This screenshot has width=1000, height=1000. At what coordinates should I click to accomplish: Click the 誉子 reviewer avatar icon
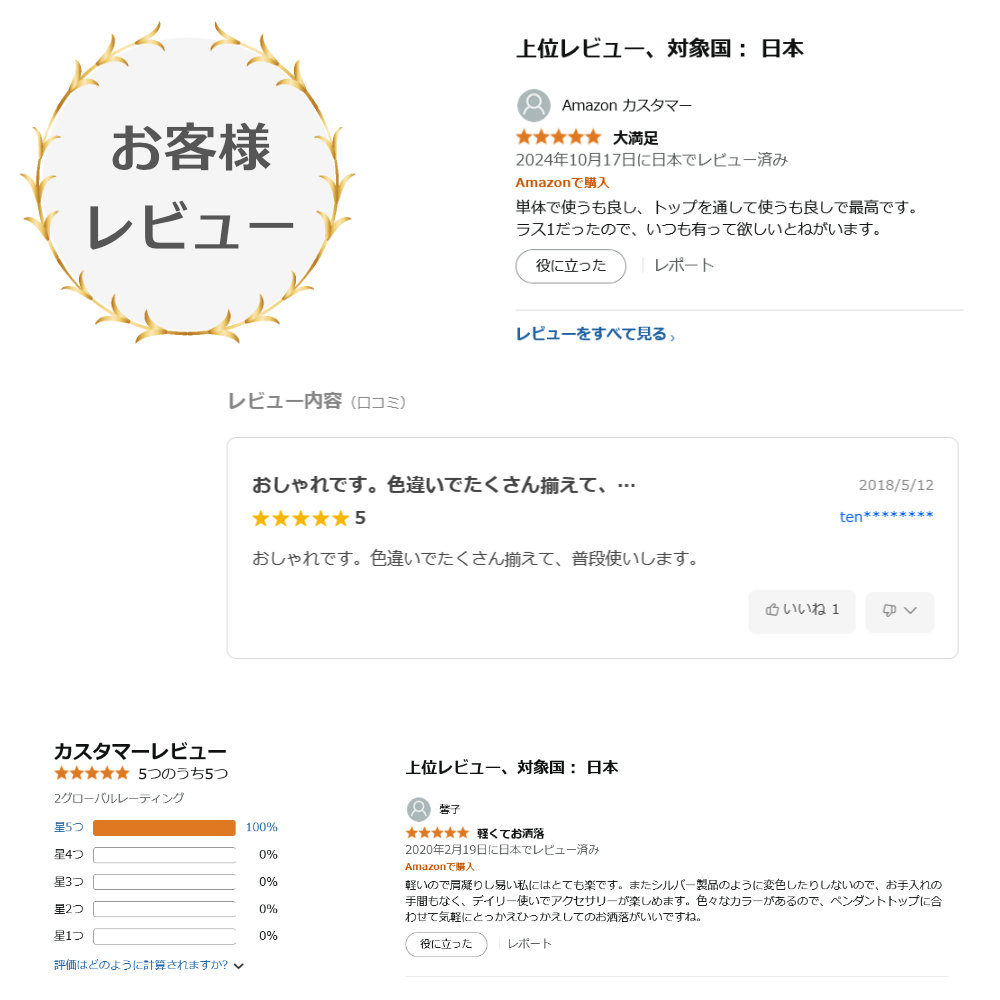(x=418, y=809)
